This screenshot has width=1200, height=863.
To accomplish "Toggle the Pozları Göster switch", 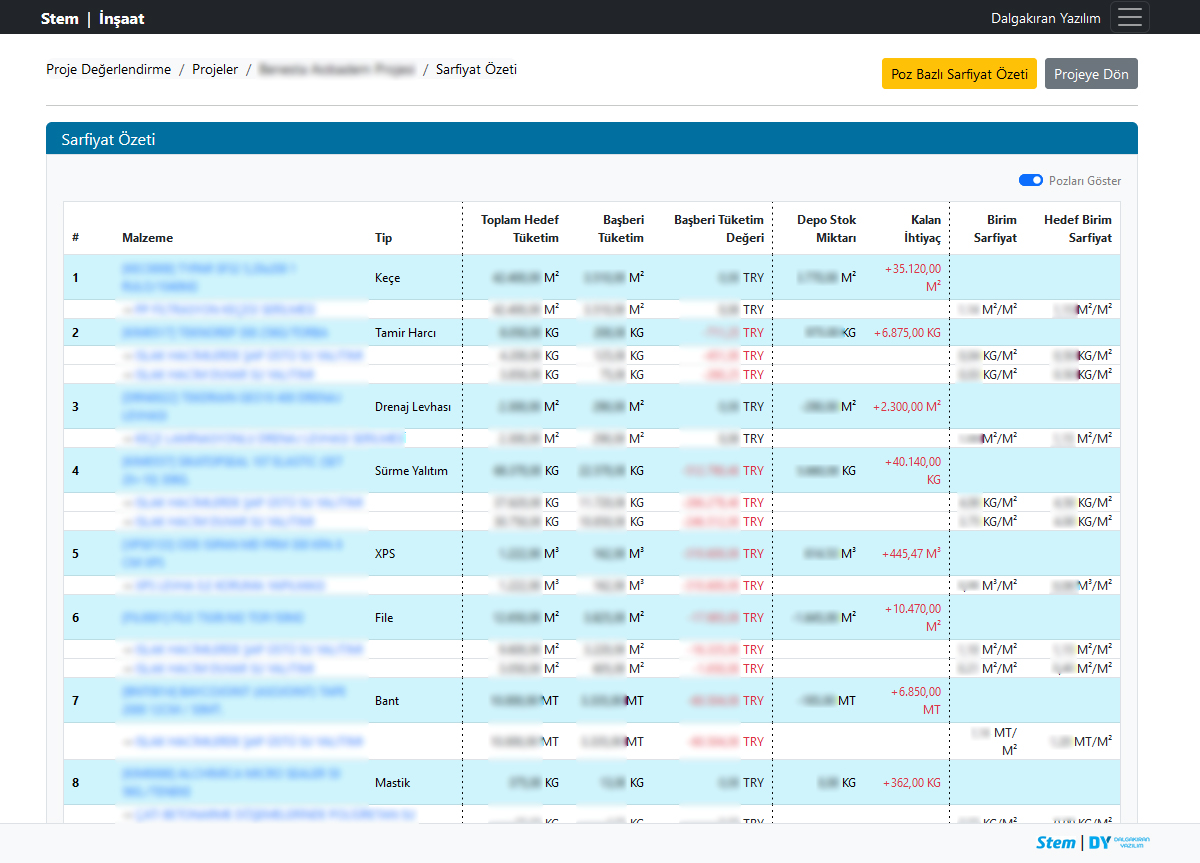I will coord(1030,181).
